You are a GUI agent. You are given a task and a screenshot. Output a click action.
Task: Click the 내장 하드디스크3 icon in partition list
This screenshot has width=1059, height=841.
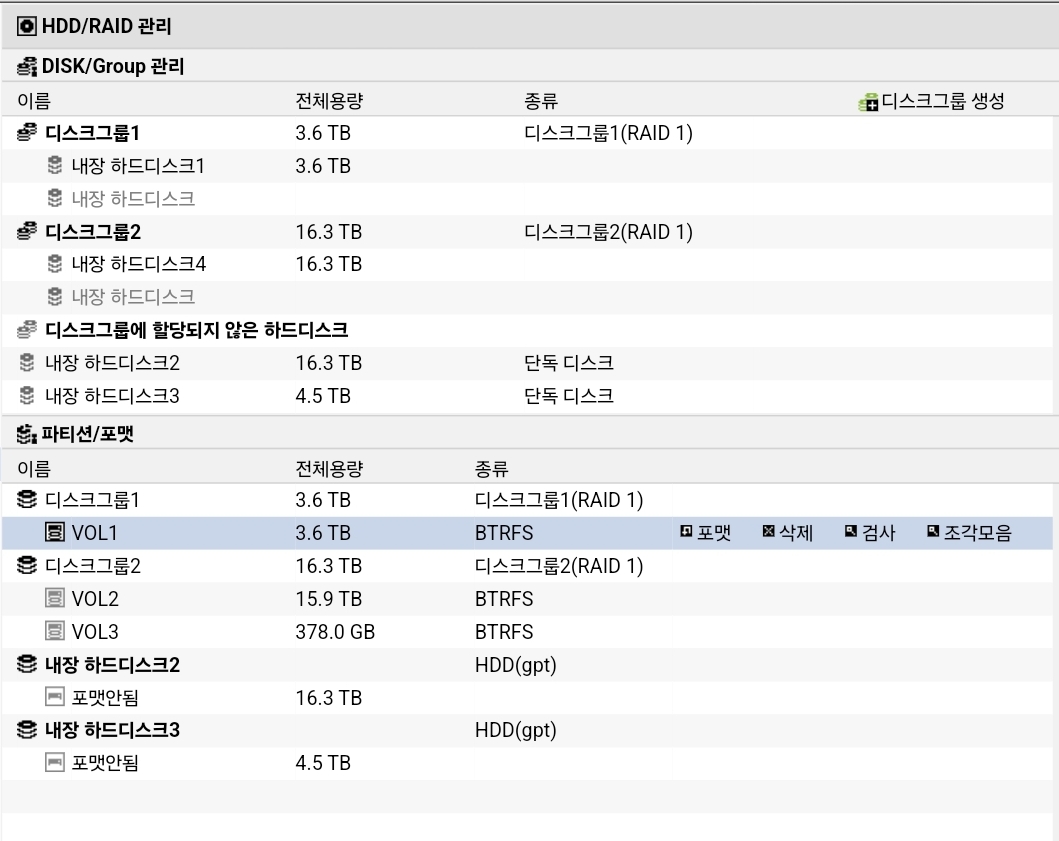click(26, 730)
